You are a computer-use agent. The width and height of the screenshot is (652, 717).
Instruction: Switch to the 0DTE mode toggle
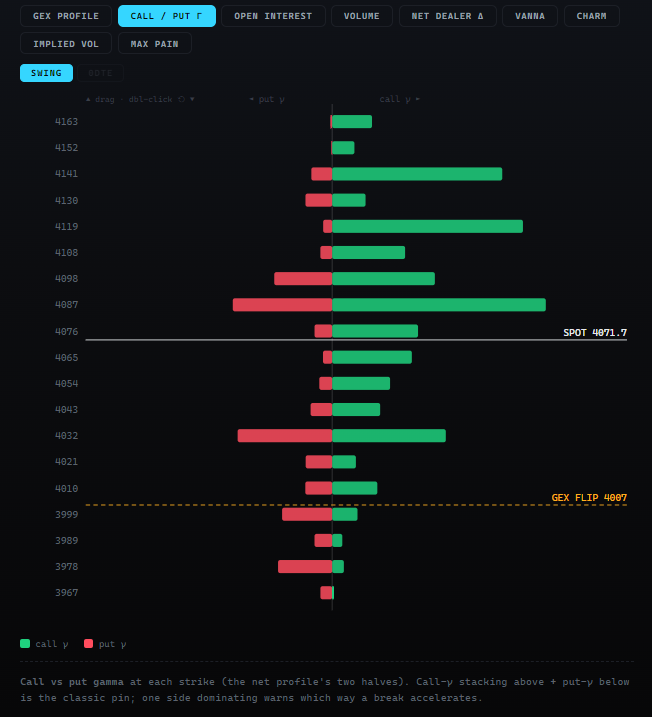[100, 73]
